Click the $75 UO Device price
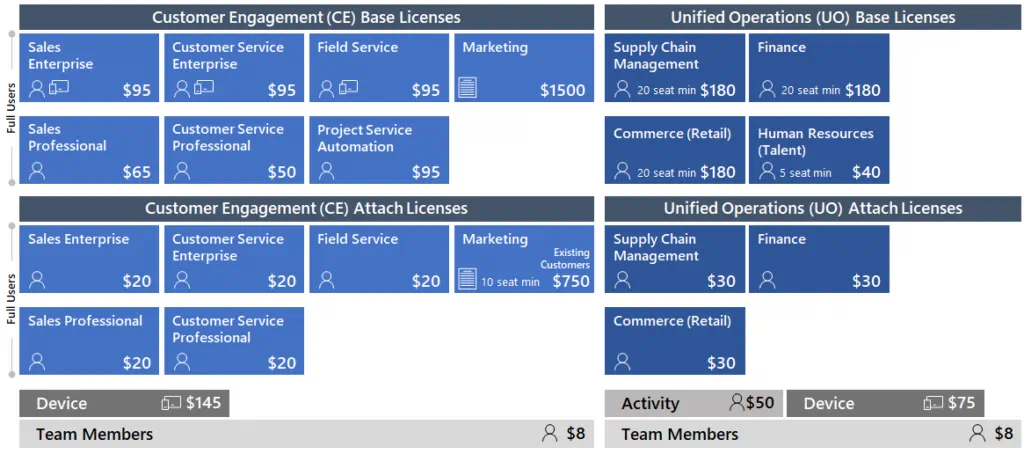The image size is (1024, 454). (961, 403)
